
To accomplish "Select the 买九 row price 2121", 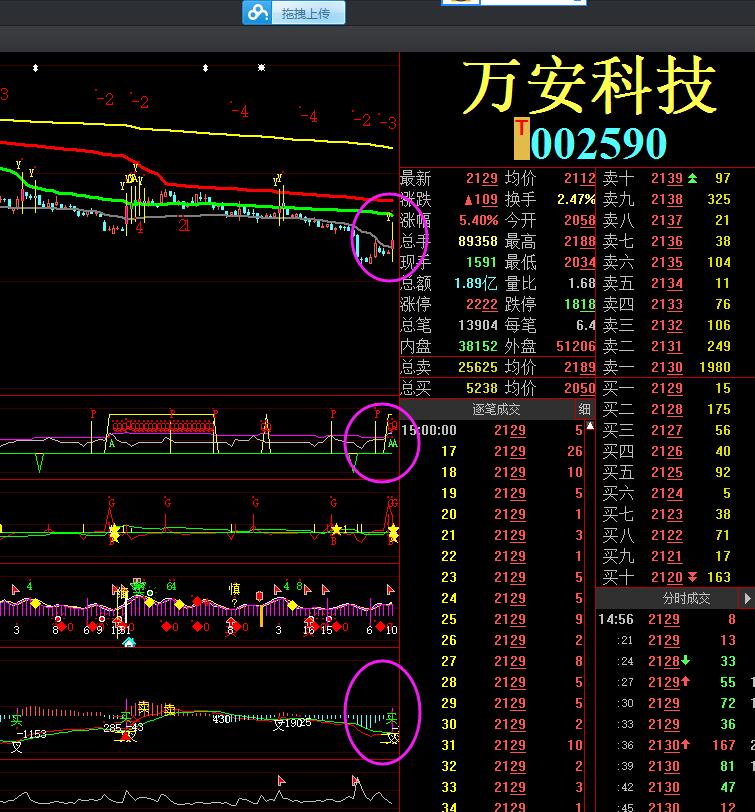I will coord(666,556).
